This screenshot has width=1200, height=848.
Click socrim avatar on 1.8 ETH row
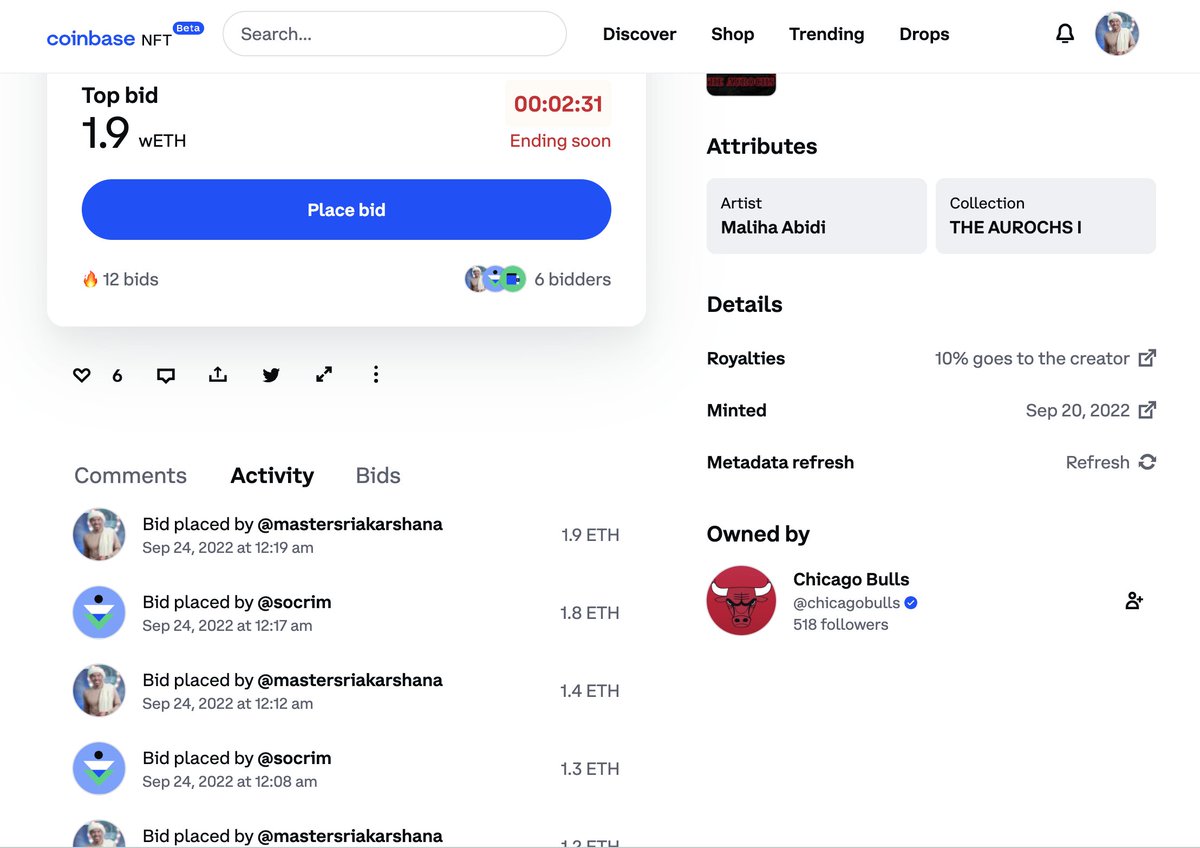99,612
